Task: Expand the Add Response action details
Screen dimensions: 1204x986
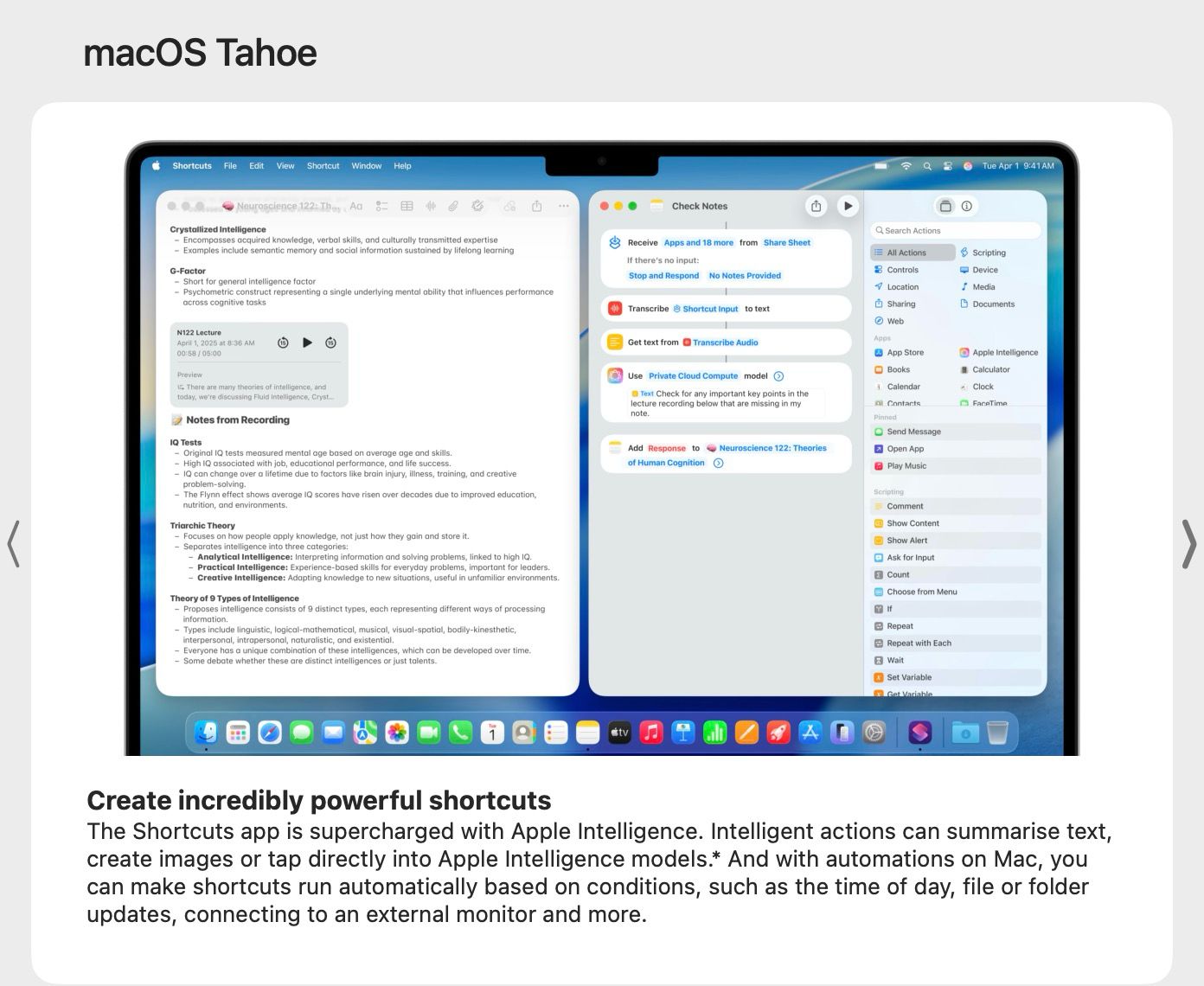Action: (718, 464)
